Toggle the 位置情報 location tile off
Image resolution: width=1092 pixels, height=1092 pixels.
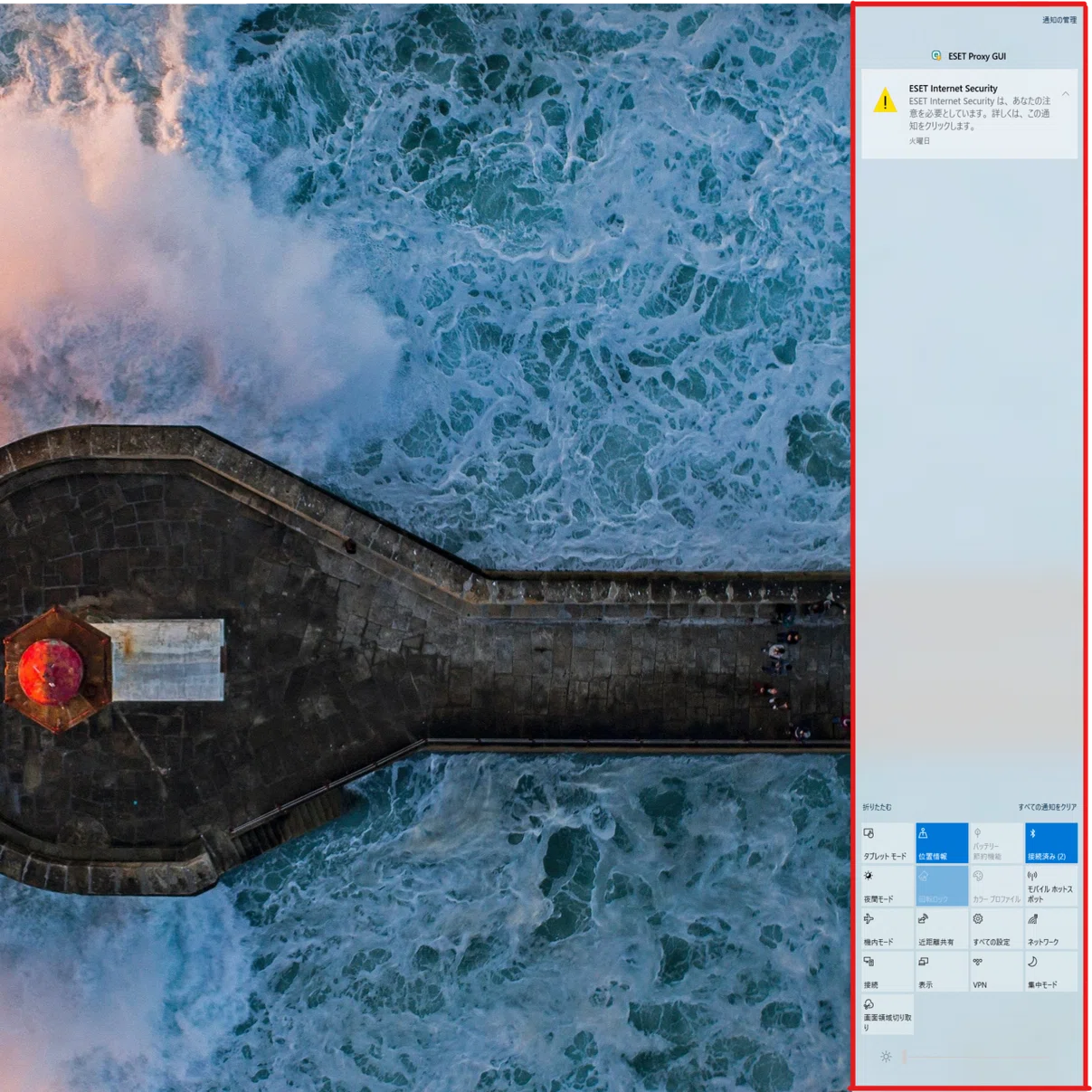coord(942,843)
